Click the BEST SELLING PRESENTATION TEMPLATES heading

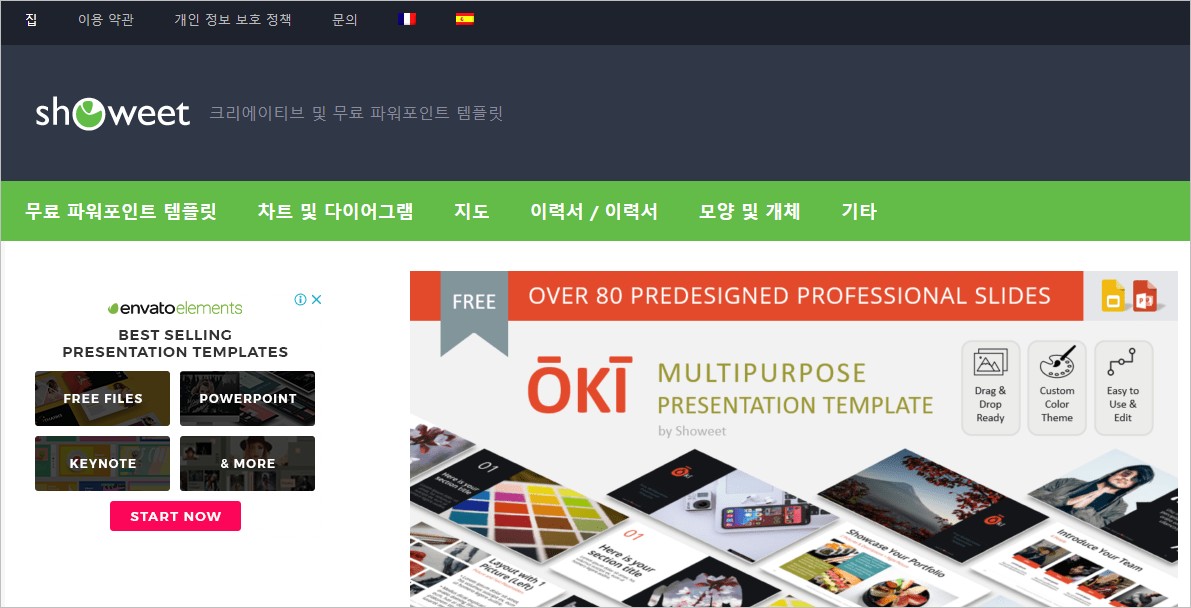175,344
